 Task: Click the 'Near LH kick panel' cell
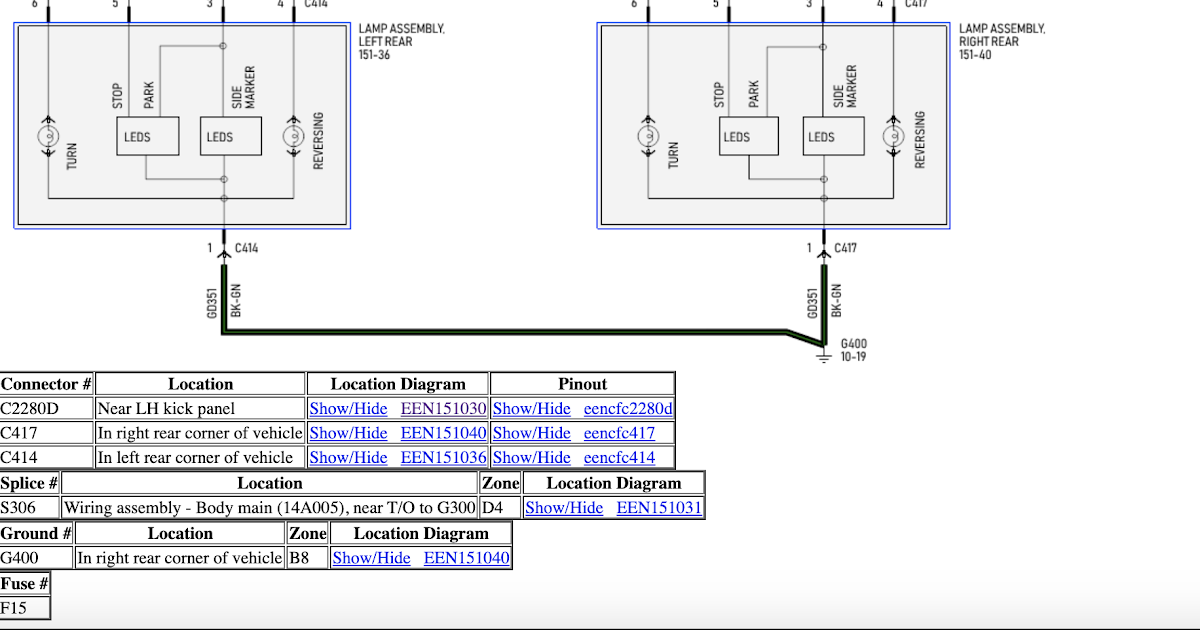coord(200,408)
